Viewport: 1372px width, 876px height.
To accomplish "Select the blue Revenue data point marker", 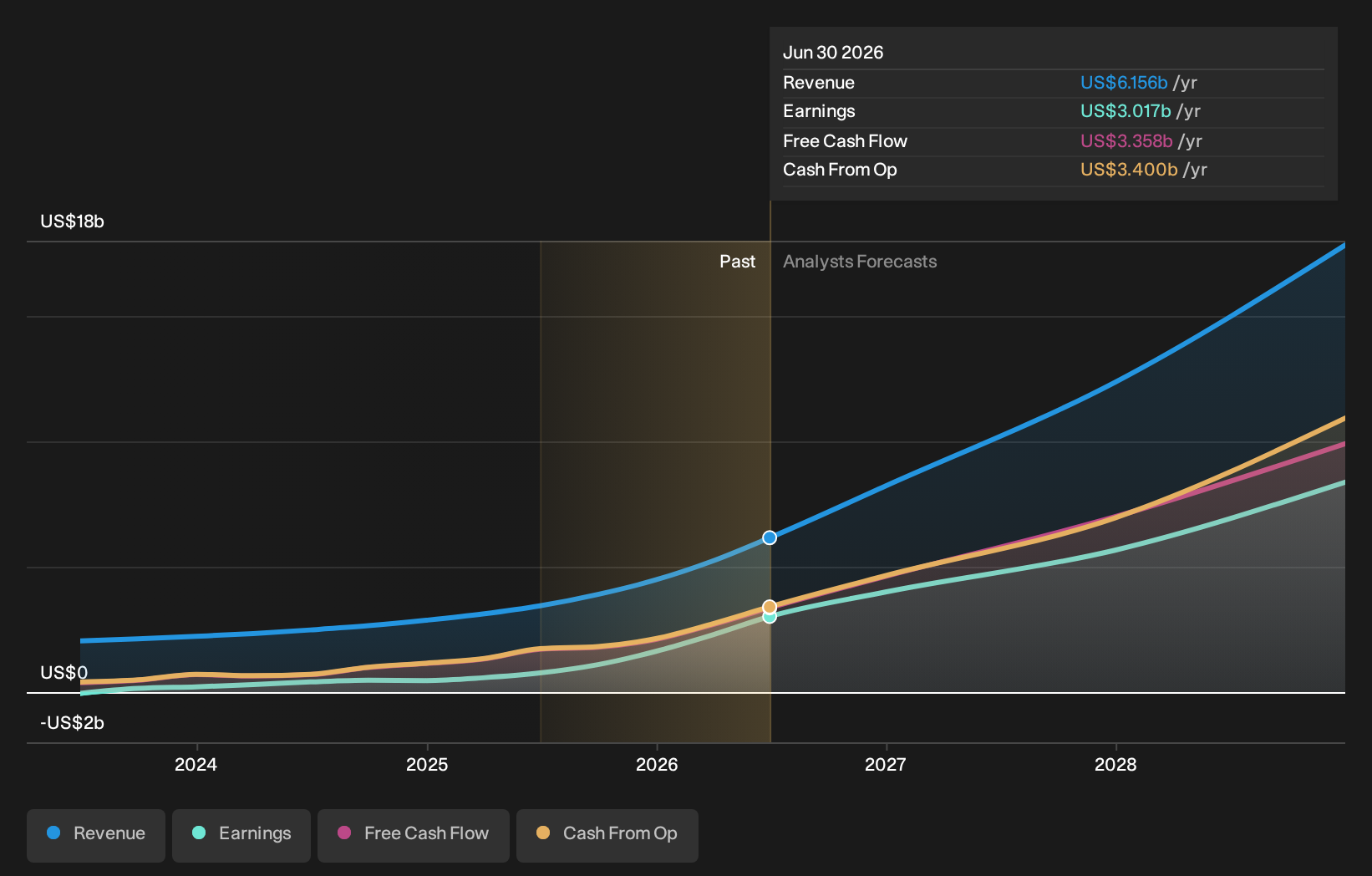I will 770,537.
